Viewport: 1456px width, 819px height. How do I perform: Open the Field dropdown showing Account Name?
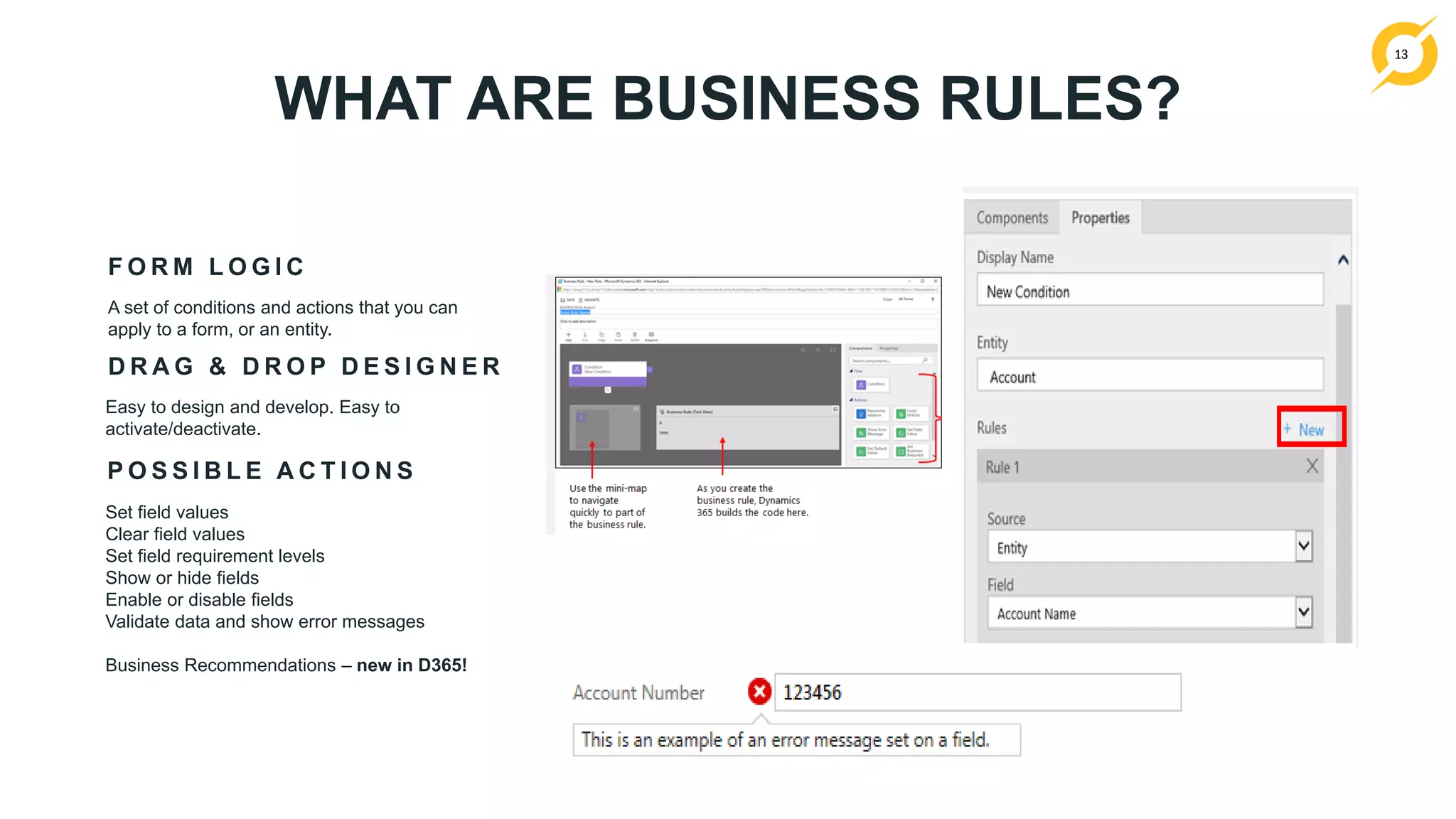click(x=1150, y=612)
